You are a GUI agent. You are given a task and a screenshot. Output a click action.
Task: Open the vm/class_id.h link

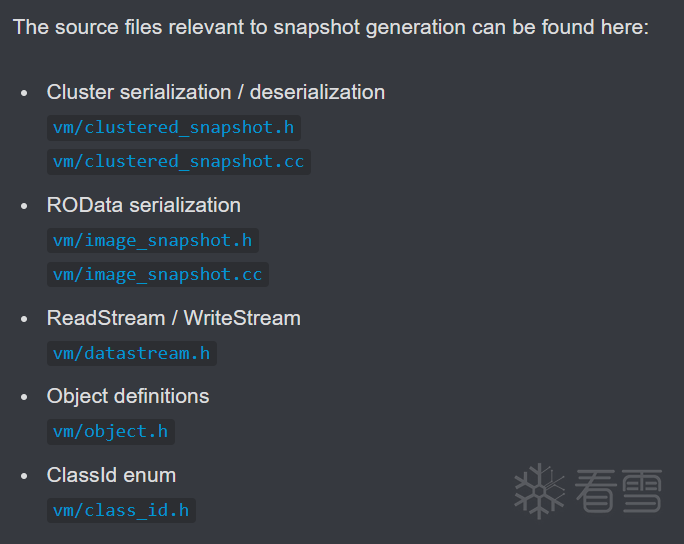point(121,510)
